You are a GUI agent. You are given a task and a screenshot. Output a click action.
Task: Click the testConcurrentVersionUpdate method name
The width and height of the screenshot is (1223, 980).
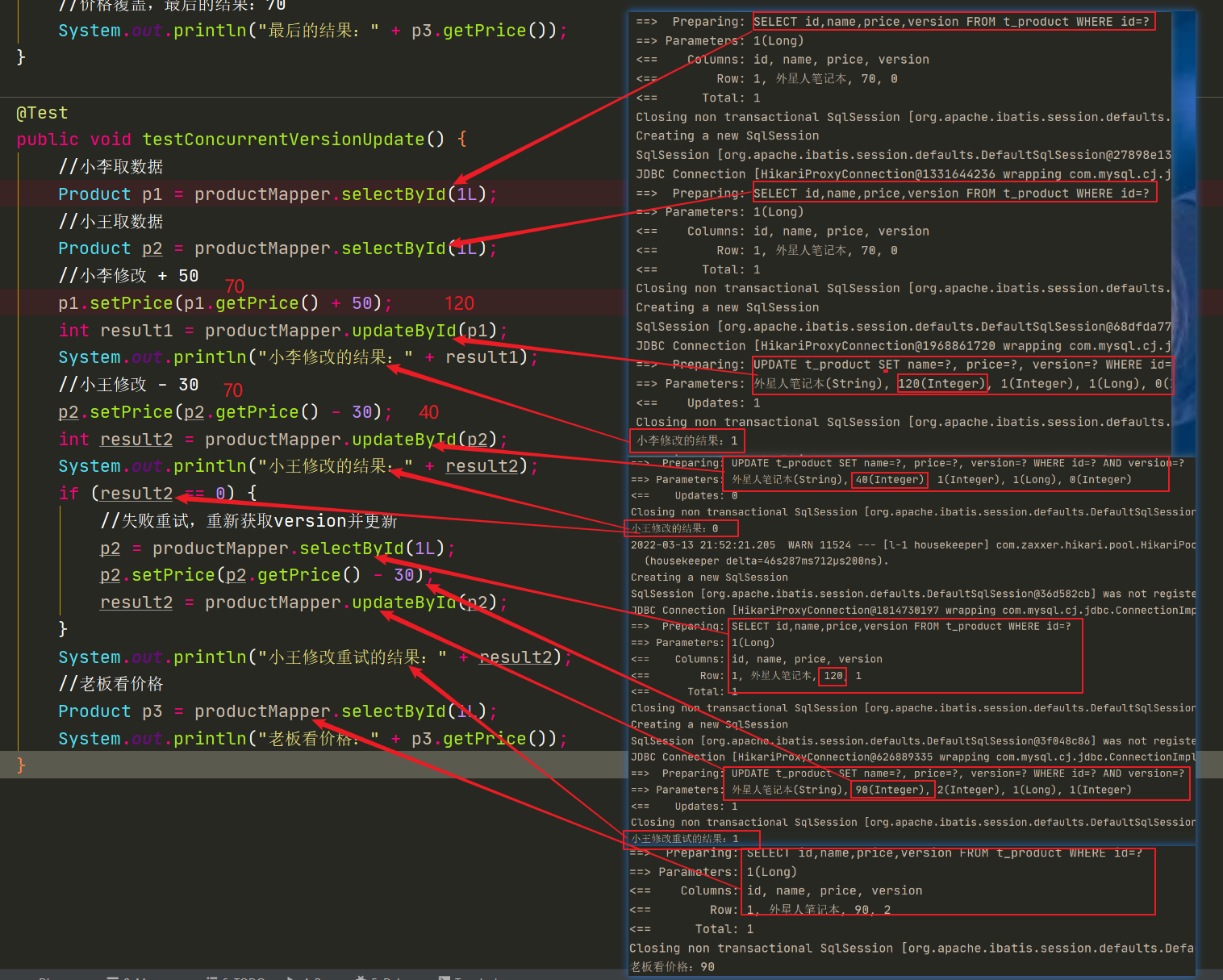pyautogui.click(x=283, y=140)
